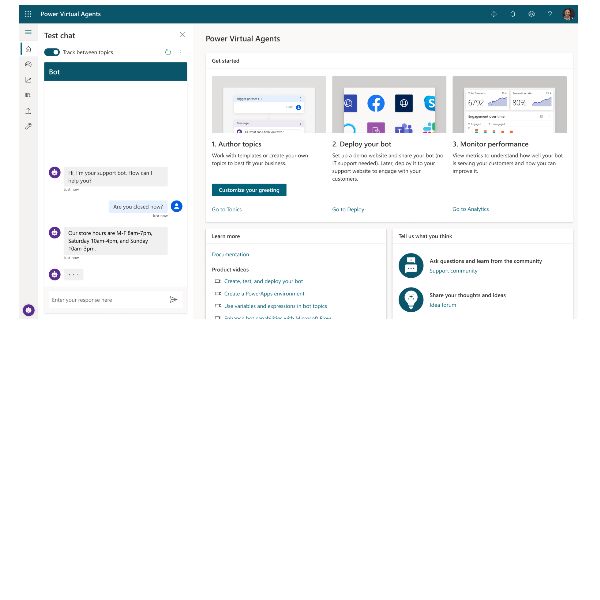Toggle Track between topics switch
The width and height of the screenshot is (600, 600).
pyautogui.click(x=52, y=52)
